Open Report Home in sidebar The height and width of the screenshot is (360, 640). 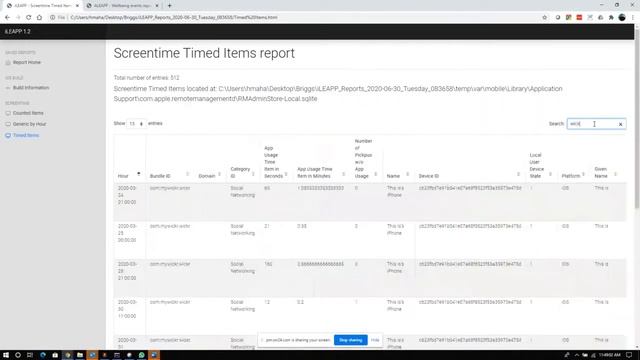[x=27, y=62]
